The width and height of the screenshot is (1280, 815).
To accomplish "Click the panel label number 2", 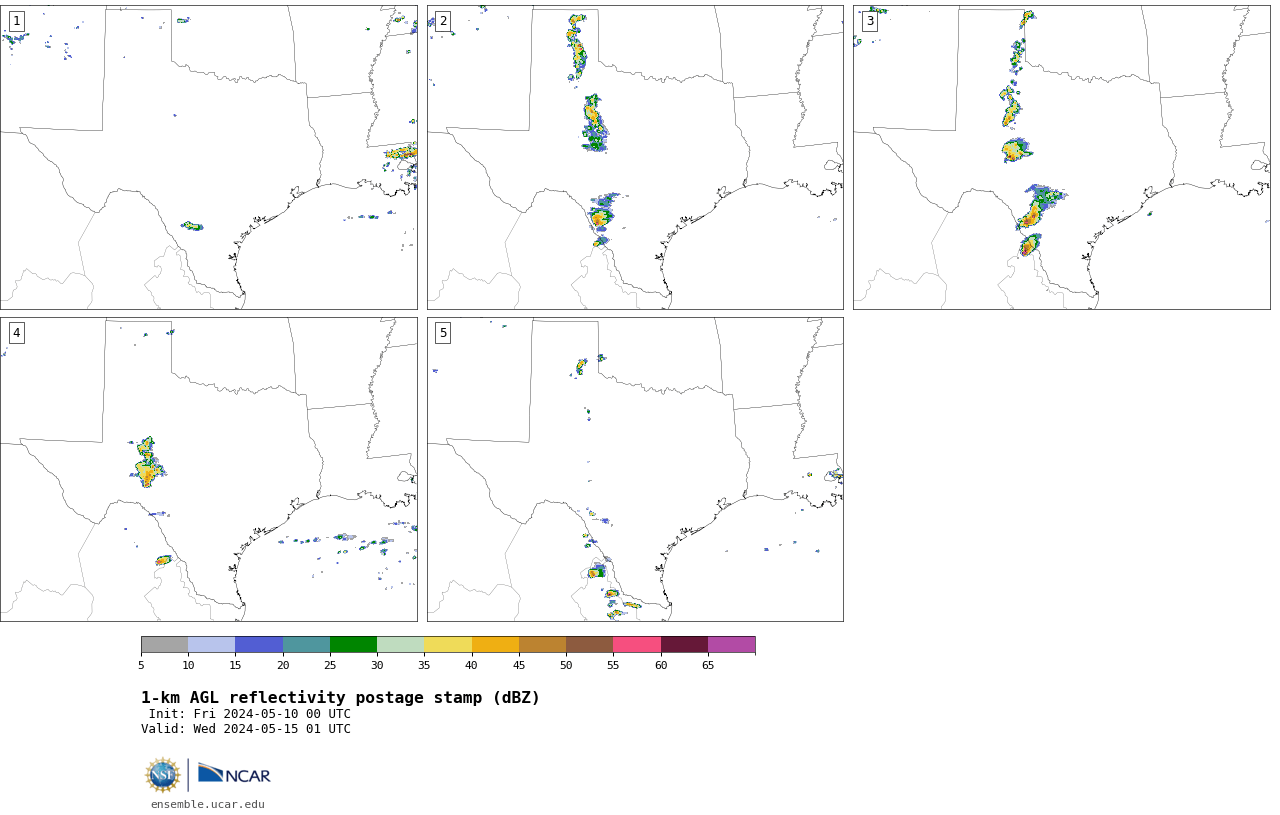I will 443,21.
